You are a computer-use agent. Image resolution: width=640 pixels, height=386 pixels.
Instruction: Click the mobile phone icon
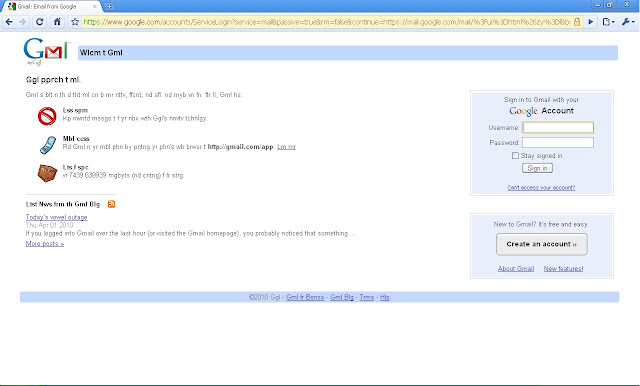[48, 145]
